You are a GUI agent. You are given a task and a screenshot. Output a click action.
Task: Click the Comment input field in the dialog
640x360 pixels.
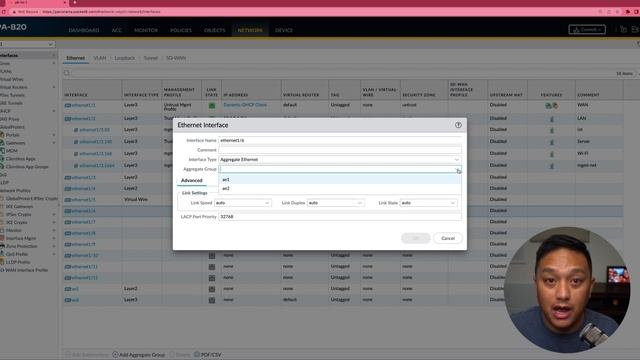pyautogui.click(x=340, y=150)
